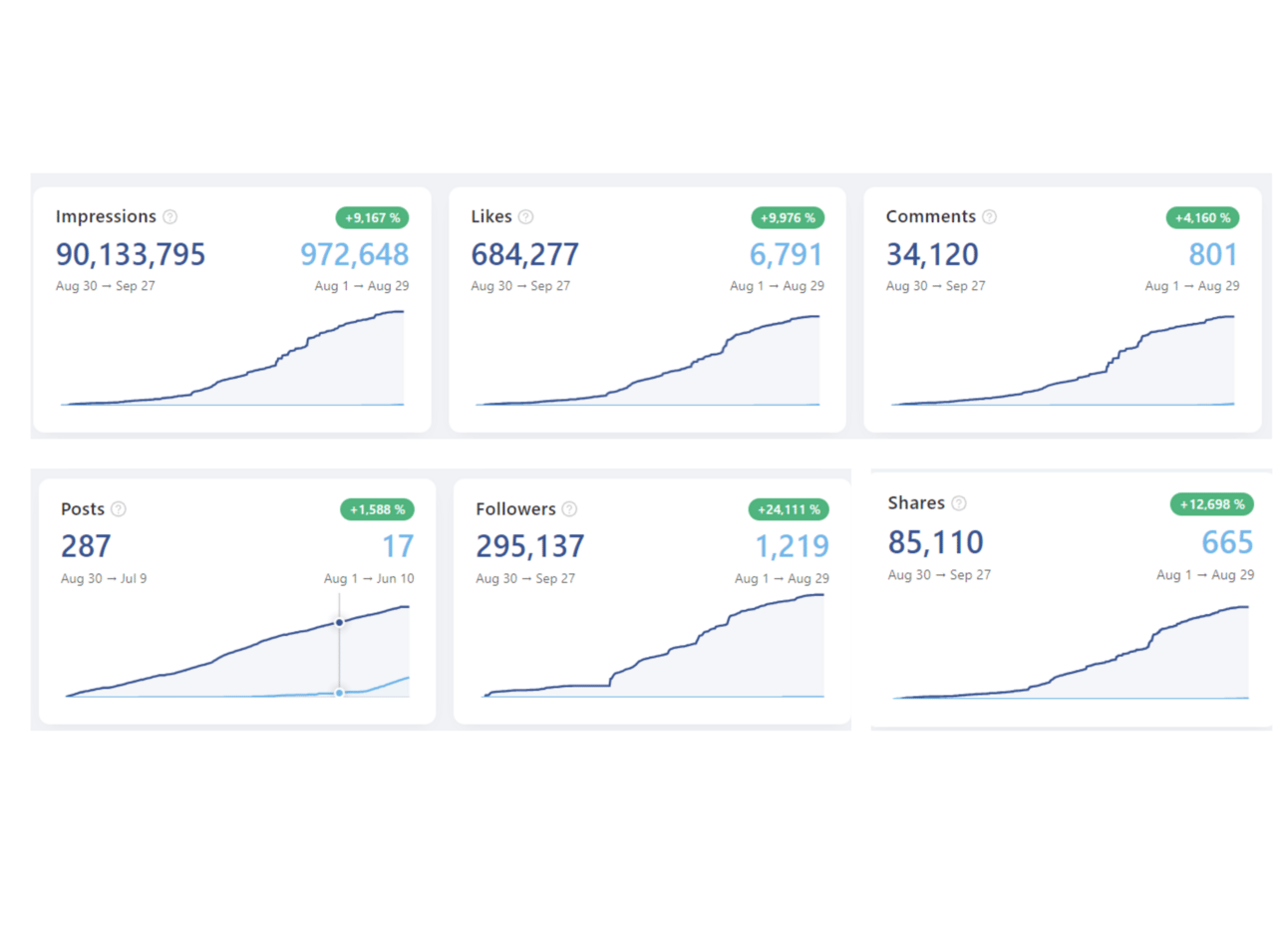Click the previous-period 972,648 impressions value
Image resolution: width=1288 pixels, height=937 pixels.
(x=355, y=255)
